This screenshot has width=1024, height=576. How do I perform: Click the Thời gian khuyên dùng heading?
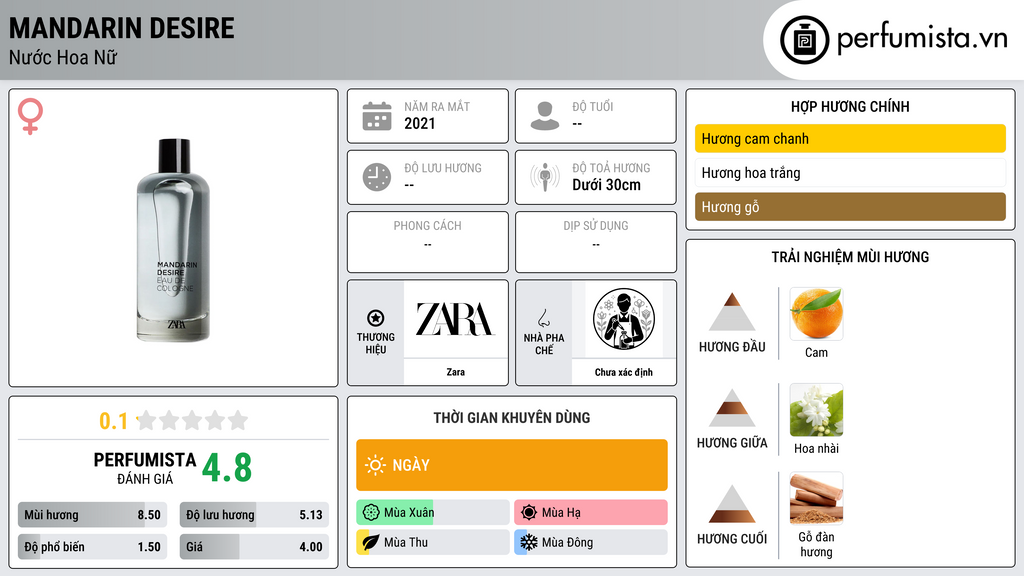tap(512, 417)
